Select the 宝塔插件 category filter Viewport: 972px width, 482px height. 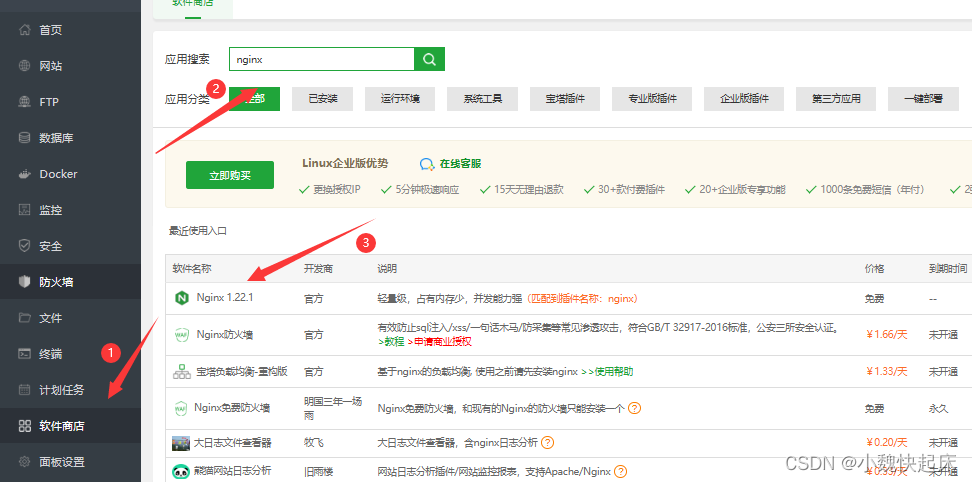[x=565, y=99]
